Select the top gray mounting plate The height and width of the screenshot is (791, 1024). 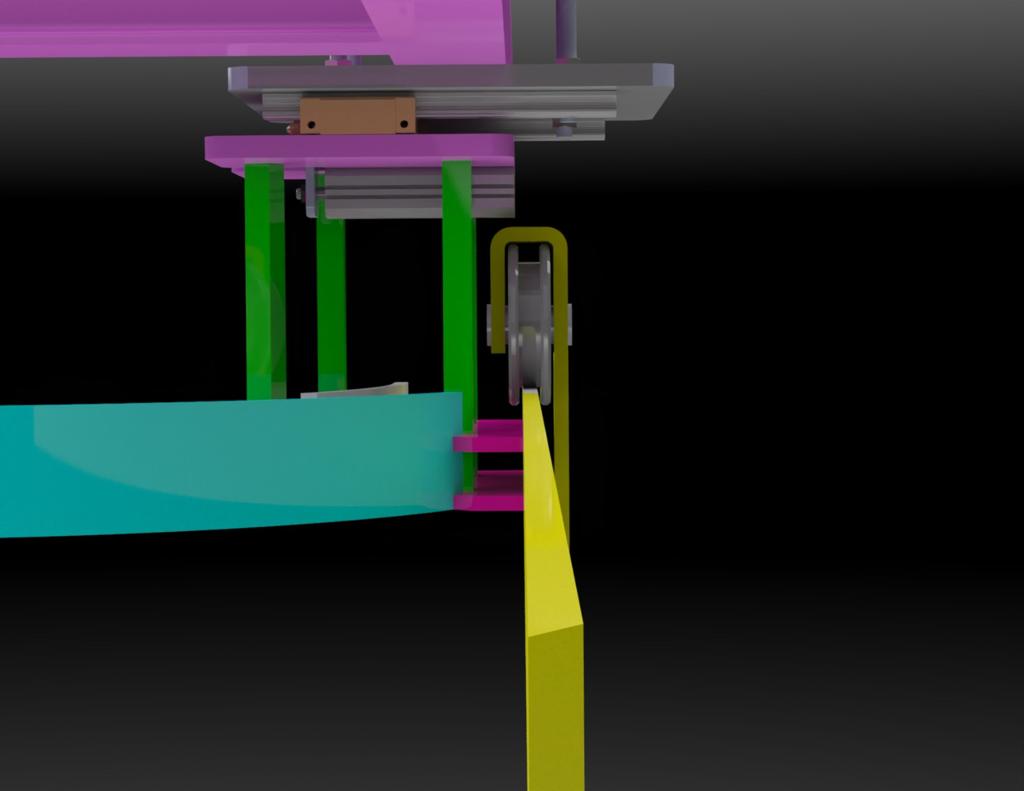pyautogui.click(x=450, y=78)
